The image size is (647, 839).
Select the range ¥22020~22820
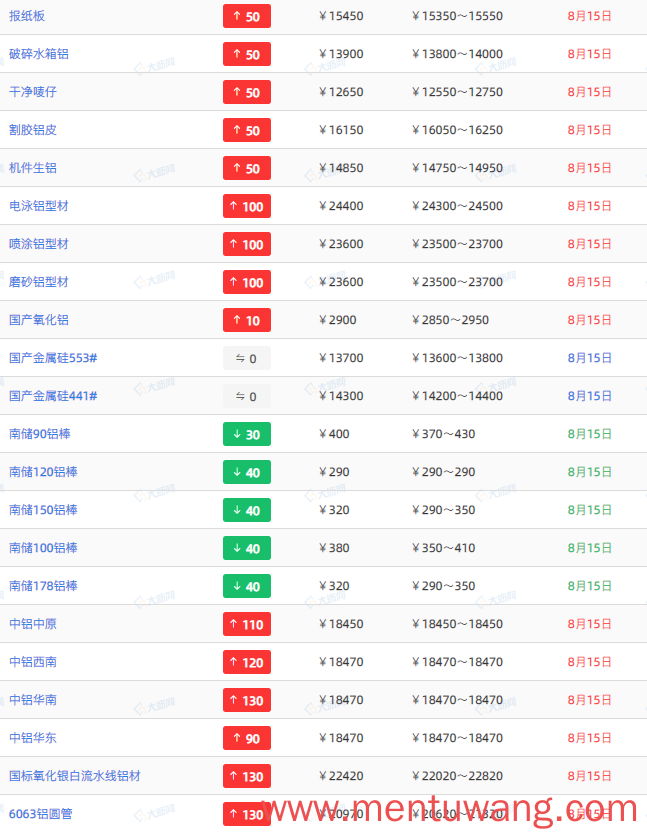pyautogui.click(x=458, y=776)
